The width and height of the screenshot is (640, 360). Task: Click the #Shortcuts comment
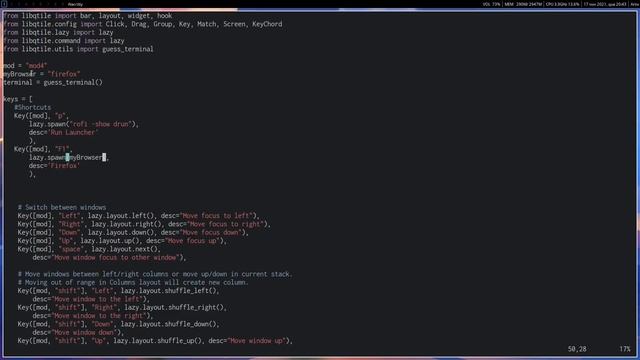tap(33, 108)
